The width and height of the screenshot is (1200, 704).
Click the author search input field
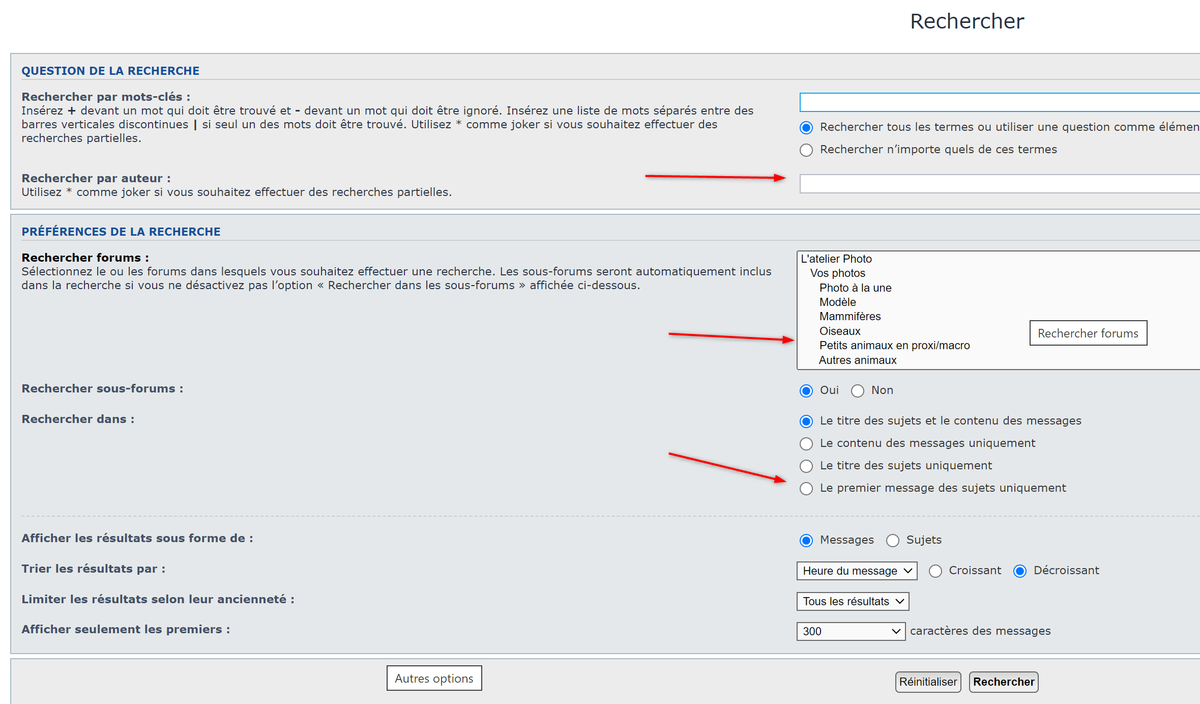1000,184
